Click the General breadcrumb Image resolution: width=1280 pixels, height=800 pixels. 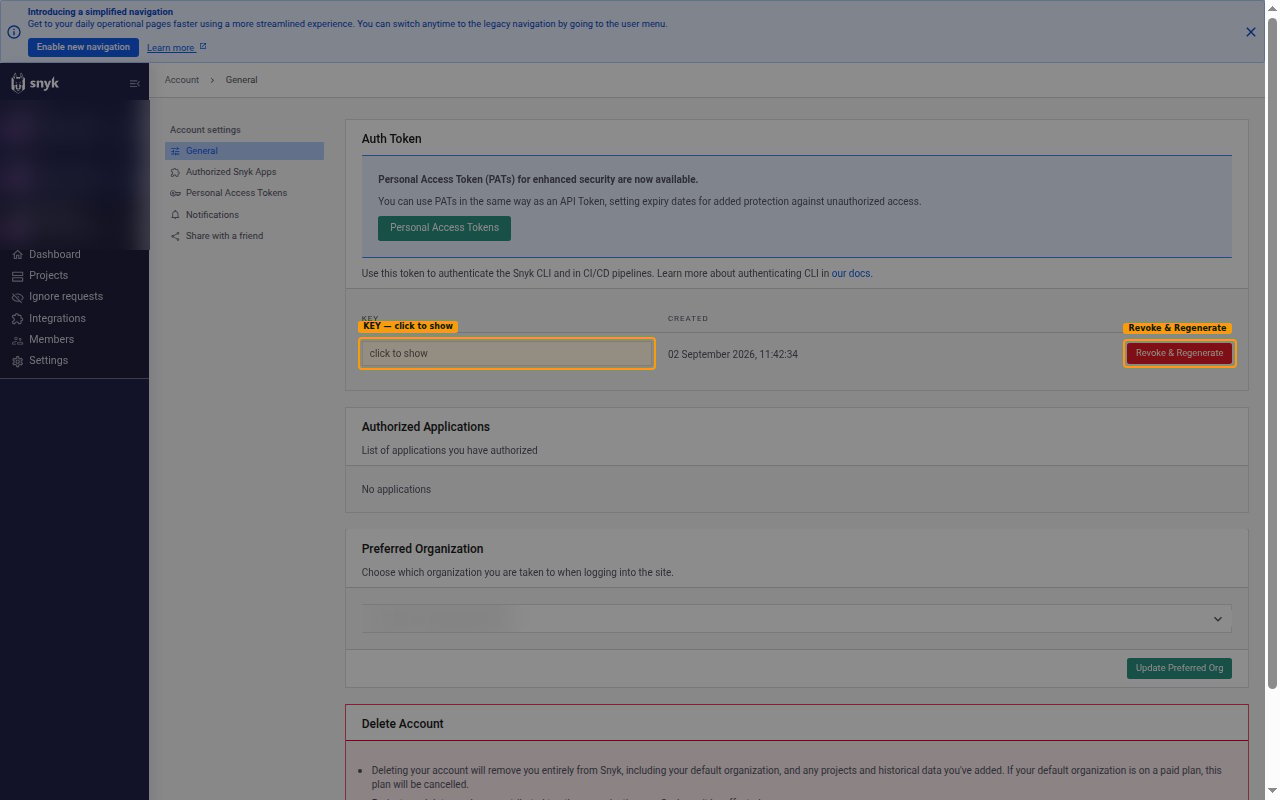[241, 80]
